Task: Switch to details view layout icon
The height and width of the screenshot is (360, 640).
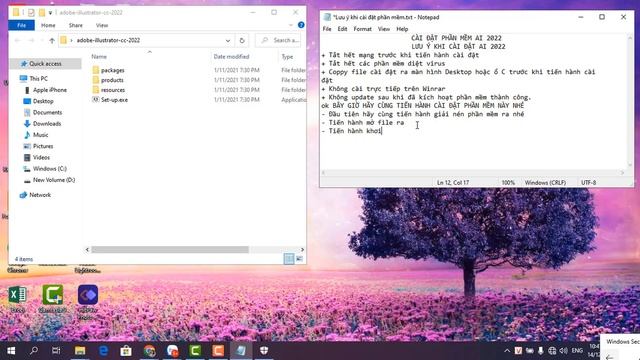Action: [x=289, y=259]
